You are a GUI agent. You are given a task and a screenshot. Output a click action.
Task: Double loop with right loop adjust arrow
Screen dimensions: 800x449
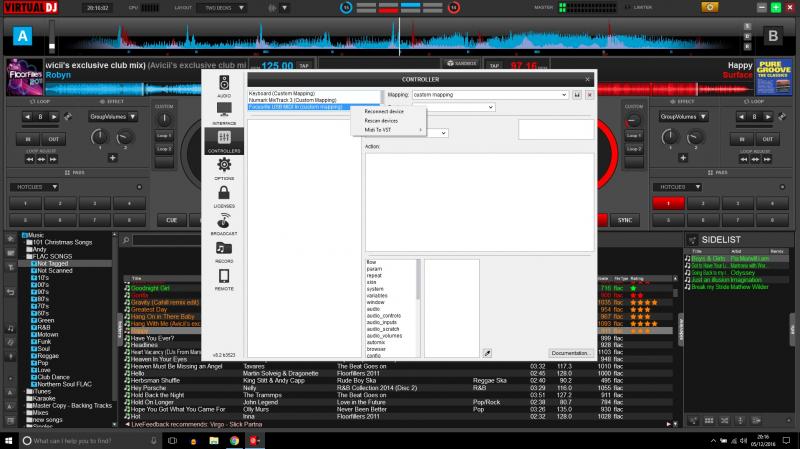point(53,160)
